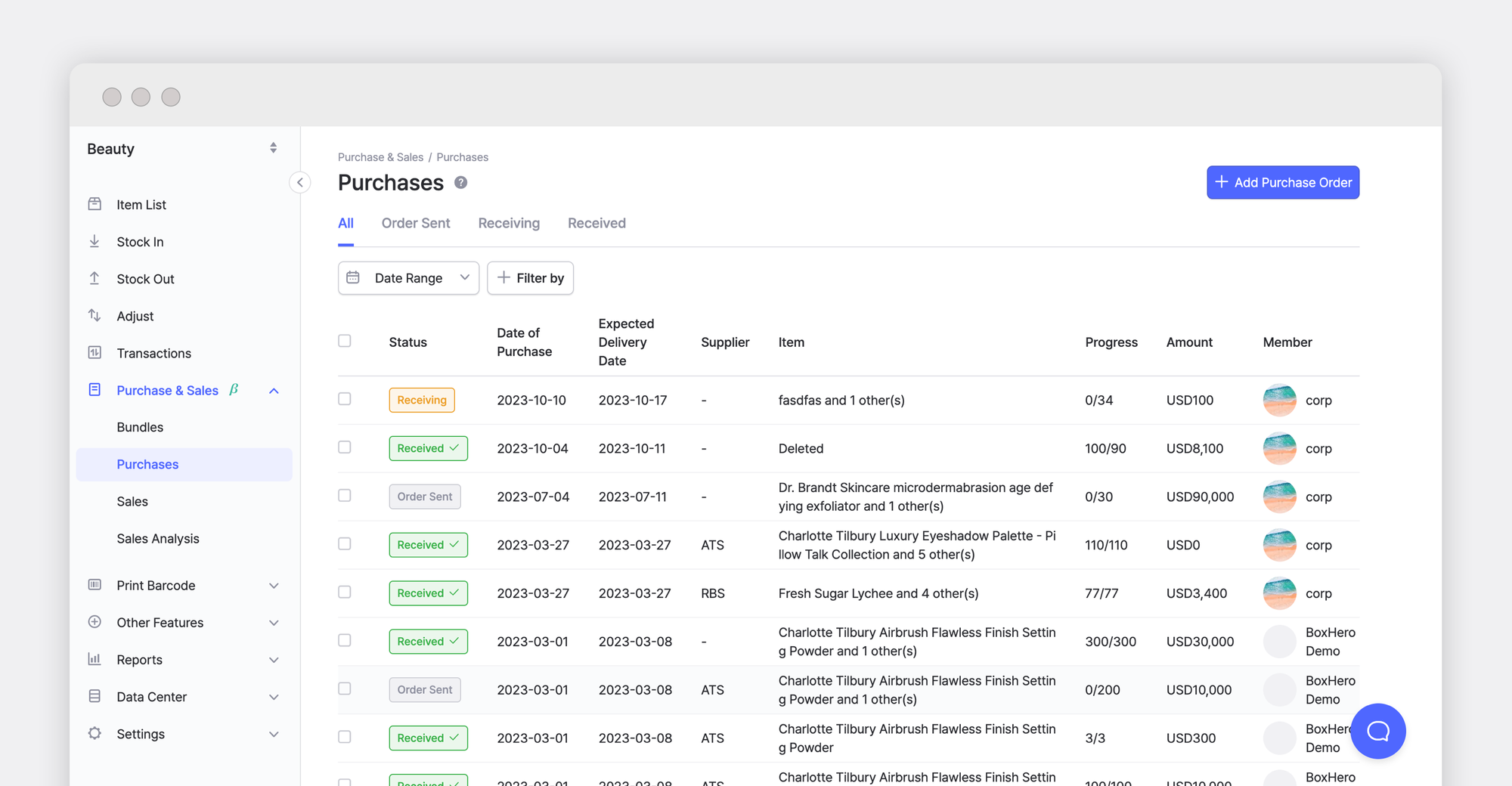Open the Sales Analysis page

158,538
